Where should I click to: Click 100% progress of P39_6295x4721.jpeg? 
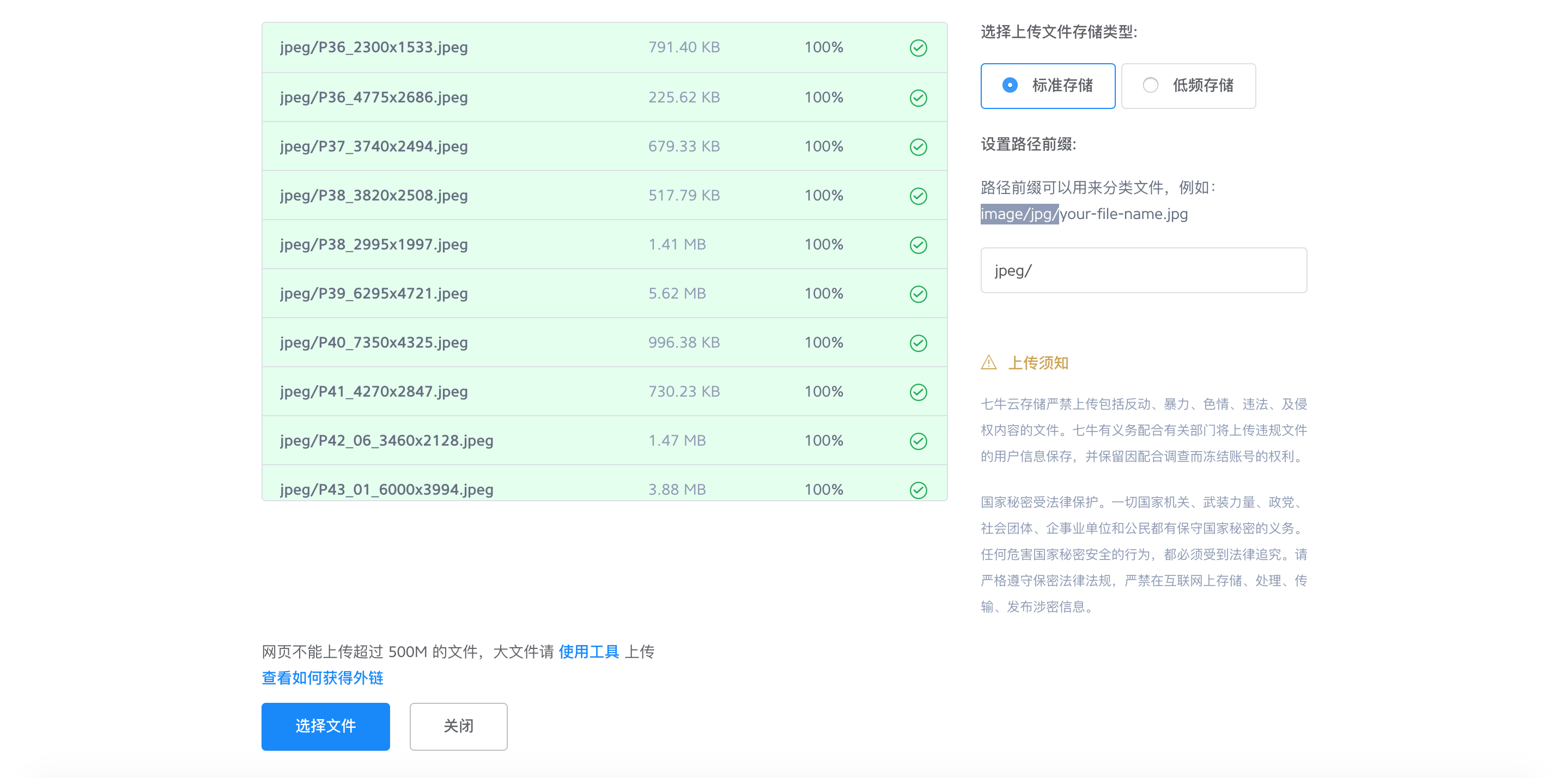click(x=824, y=294)
